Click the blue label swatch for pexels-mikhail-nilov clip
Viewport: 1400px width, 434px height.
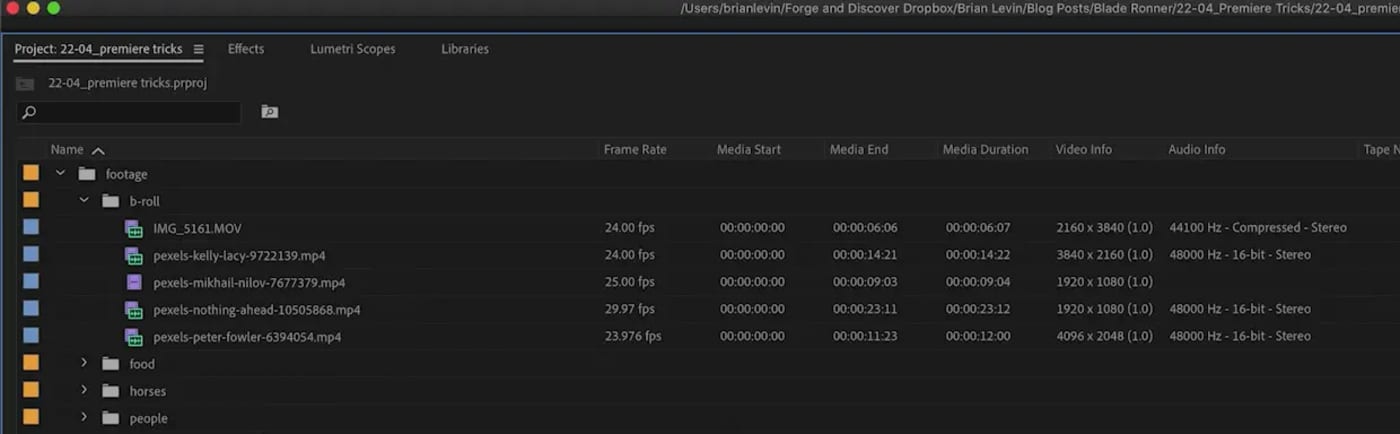coord(31,281)
